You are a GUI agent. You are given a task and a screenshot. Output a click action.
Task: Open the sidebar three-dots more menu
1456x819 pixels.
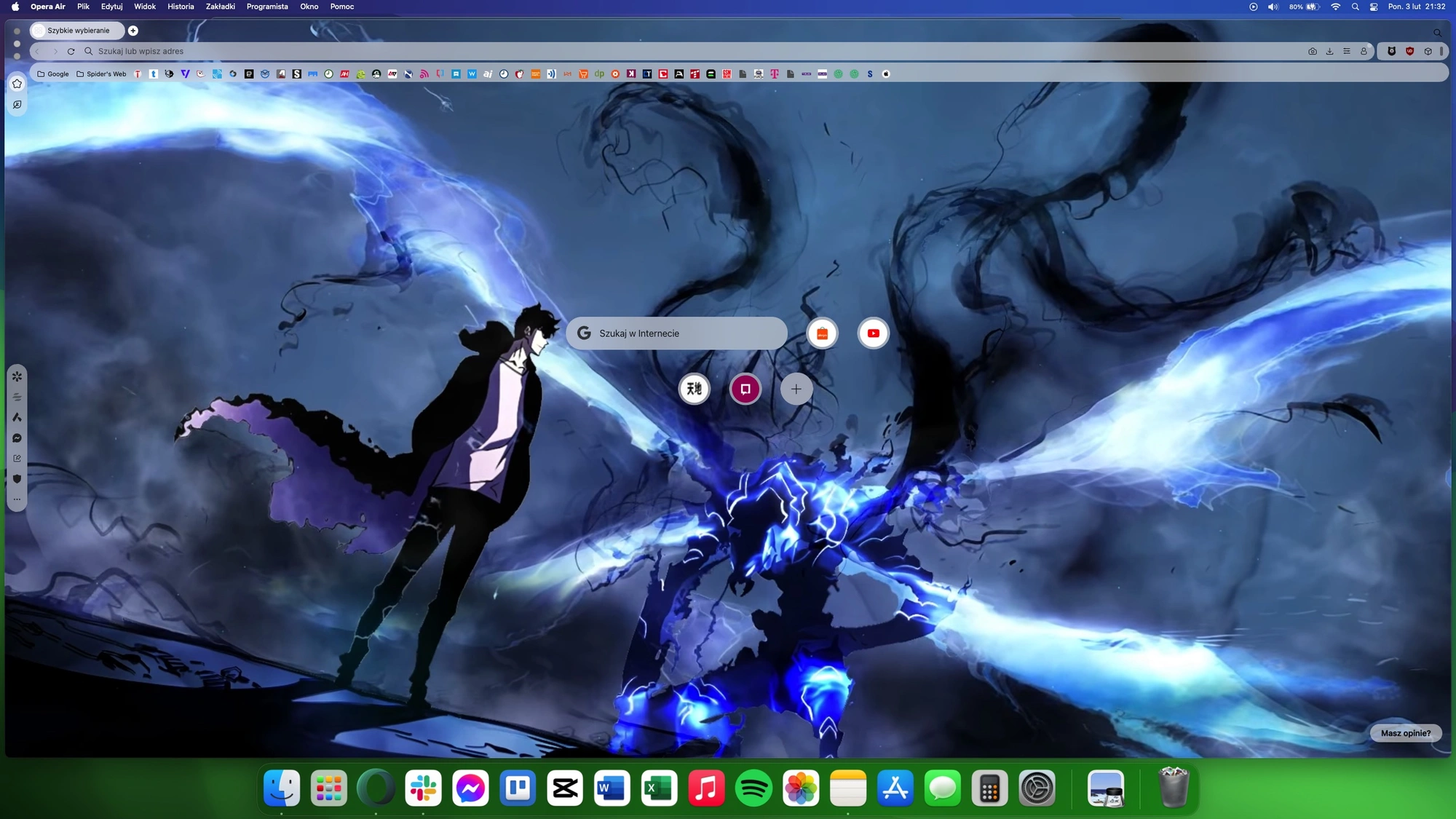(x=17, y=499)
